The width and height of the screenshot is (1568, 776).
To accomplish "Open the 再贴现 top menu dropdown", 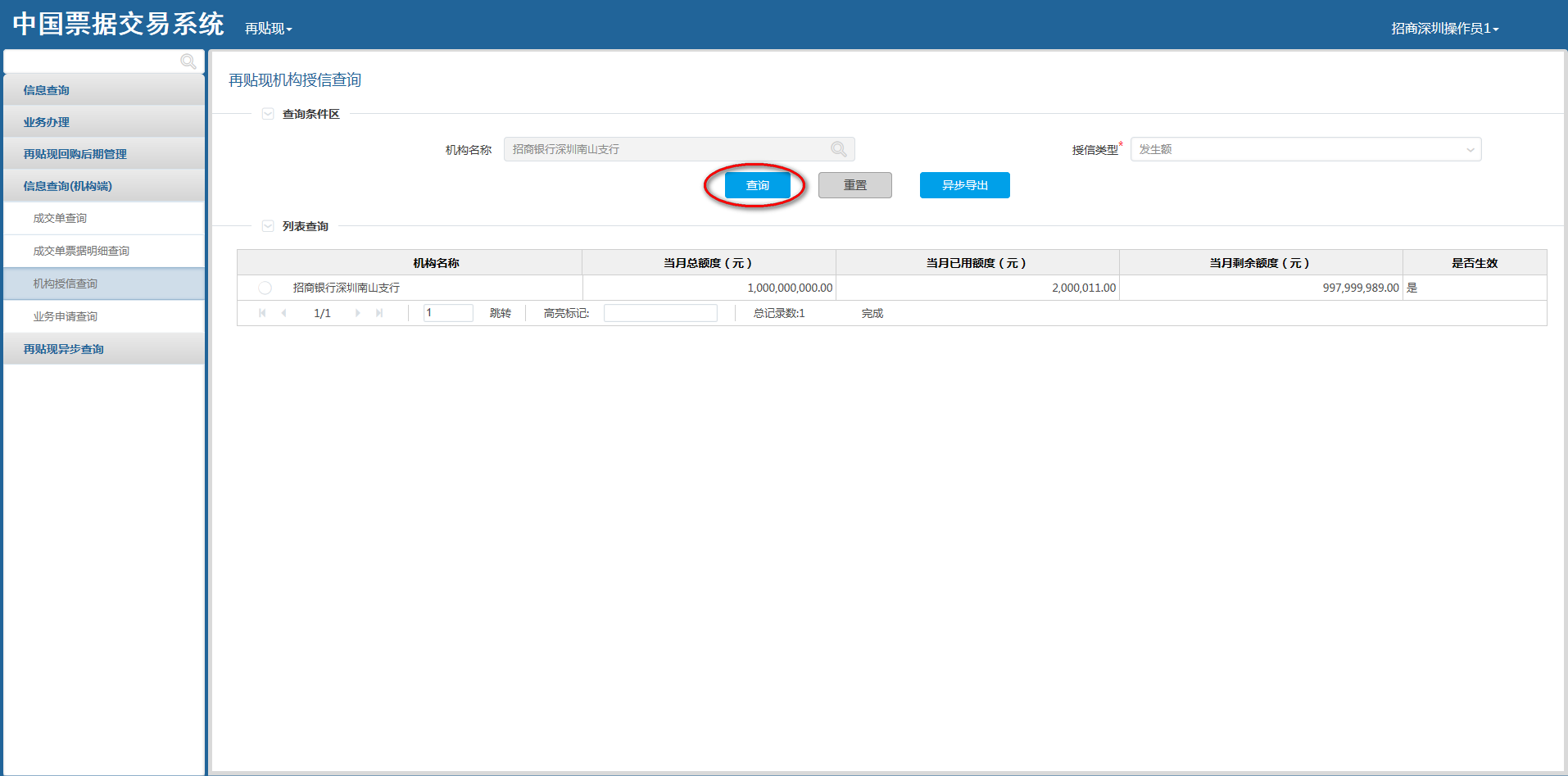I will (269, 29).
